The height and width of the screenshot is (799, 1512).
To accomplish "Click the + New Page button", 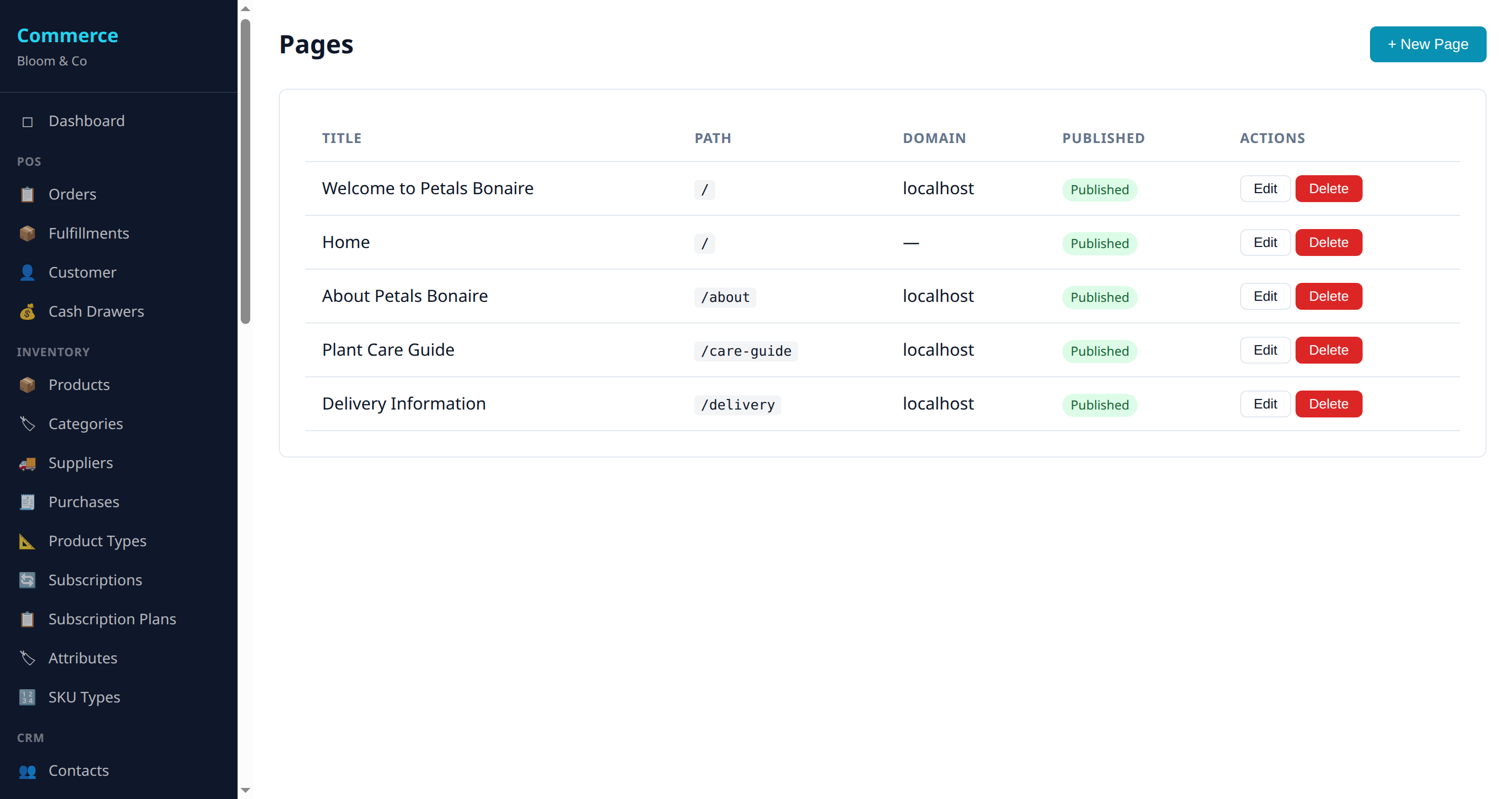I will coord(1428,44).
